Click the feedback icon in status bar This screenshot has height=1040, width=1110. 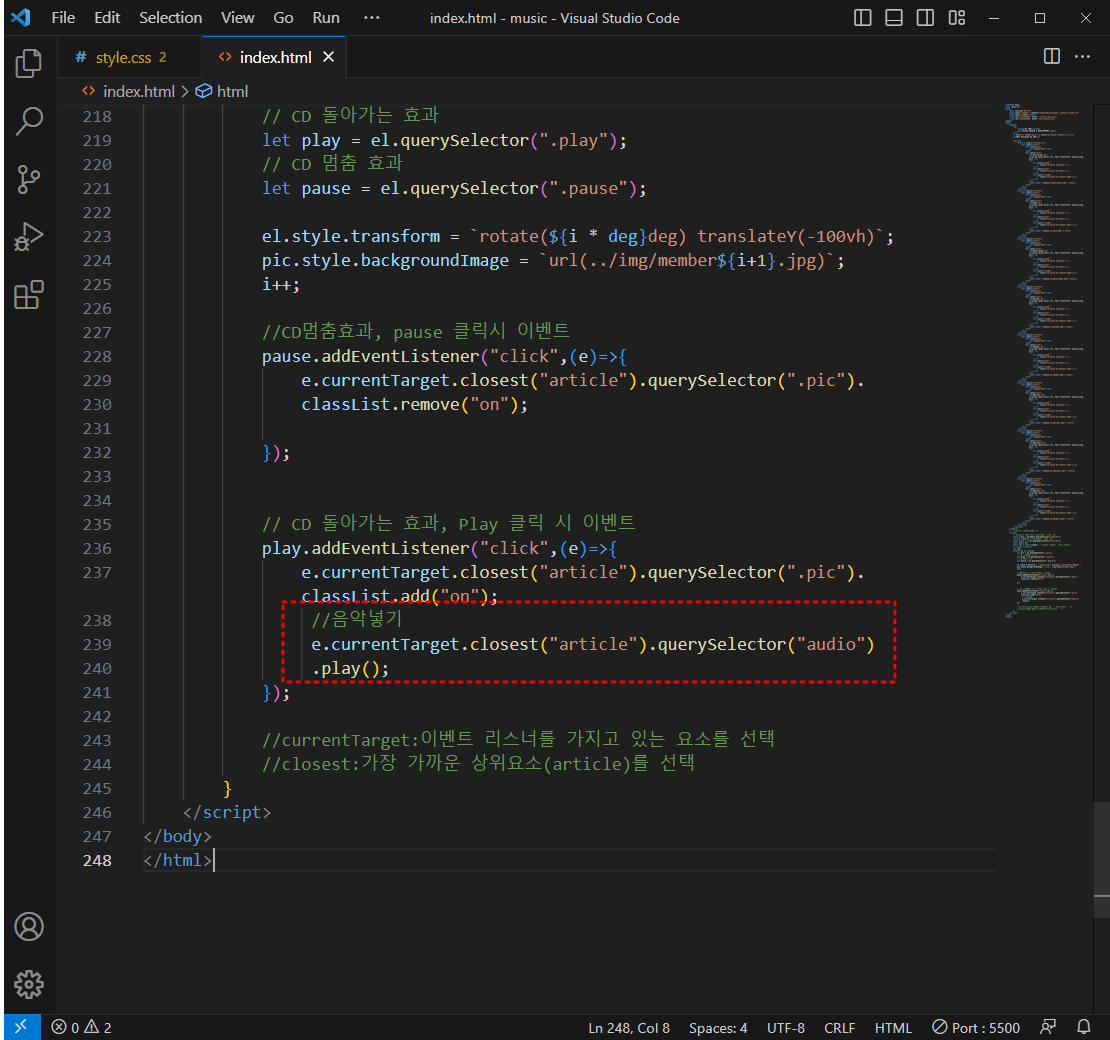pos(1048,1027)
